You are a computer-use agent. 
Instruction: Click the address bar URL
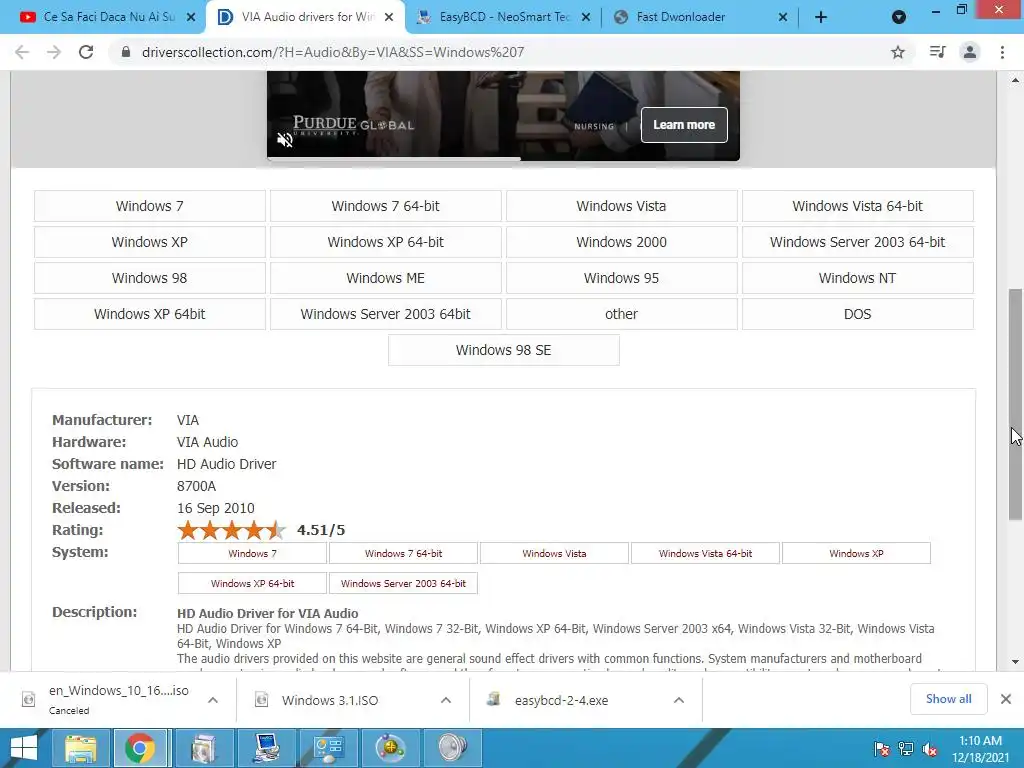tap(333, 52)
